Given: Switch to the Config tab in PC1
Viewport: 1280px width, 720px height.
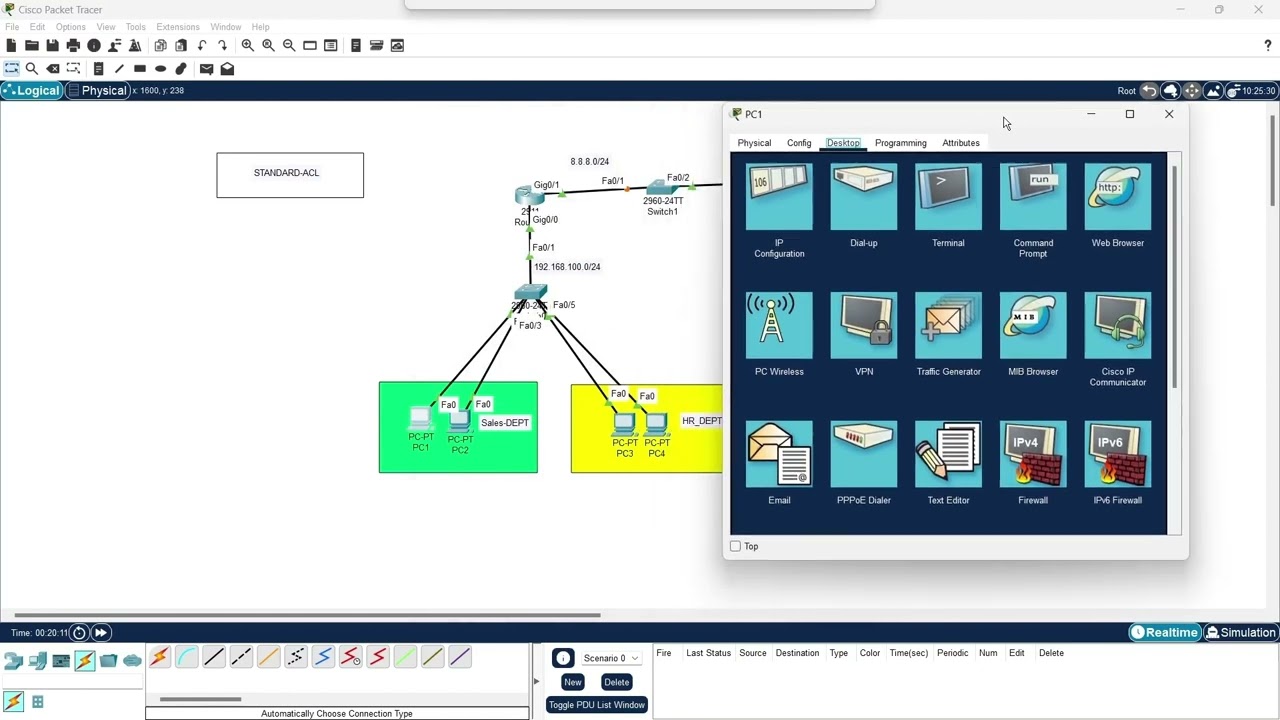Looking at the screenshot, I should (799, 143).
